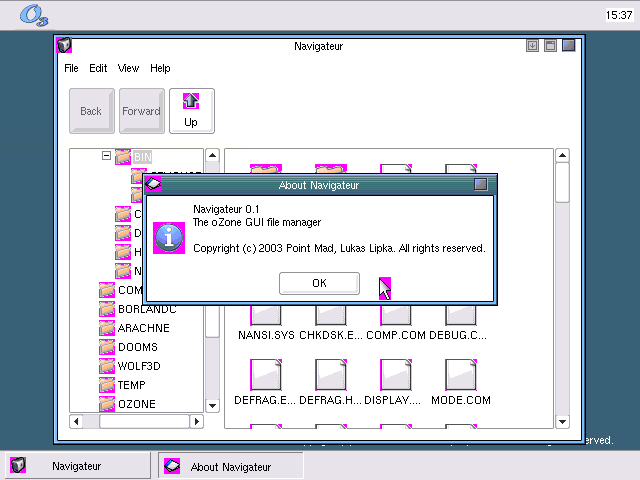Click the OZONE tree label
The width and height of the screenshot is (640, 480).
(x=137, y=404)
